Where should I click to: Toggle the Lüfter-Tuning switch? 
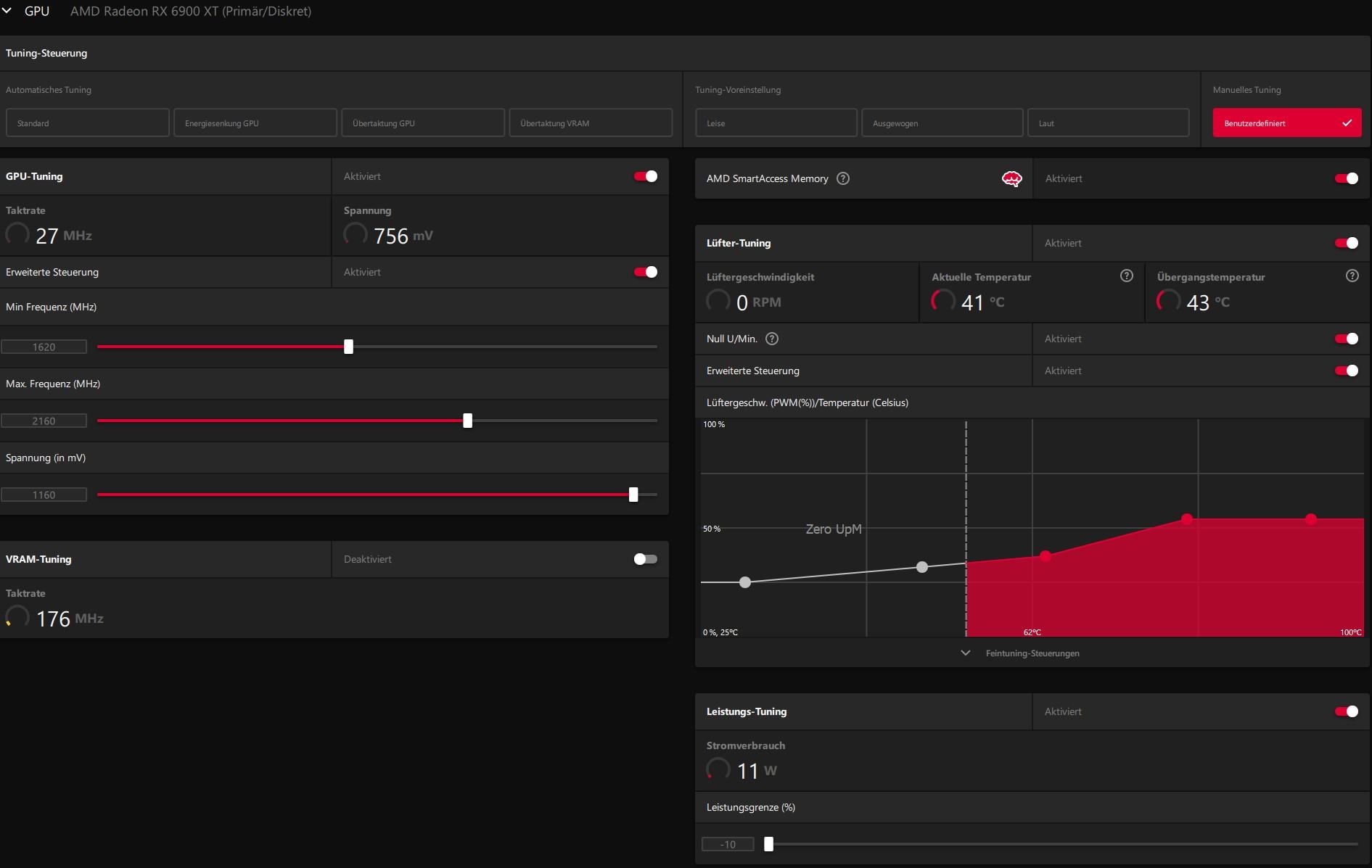pyautogui.click(x=1347, y=243)
